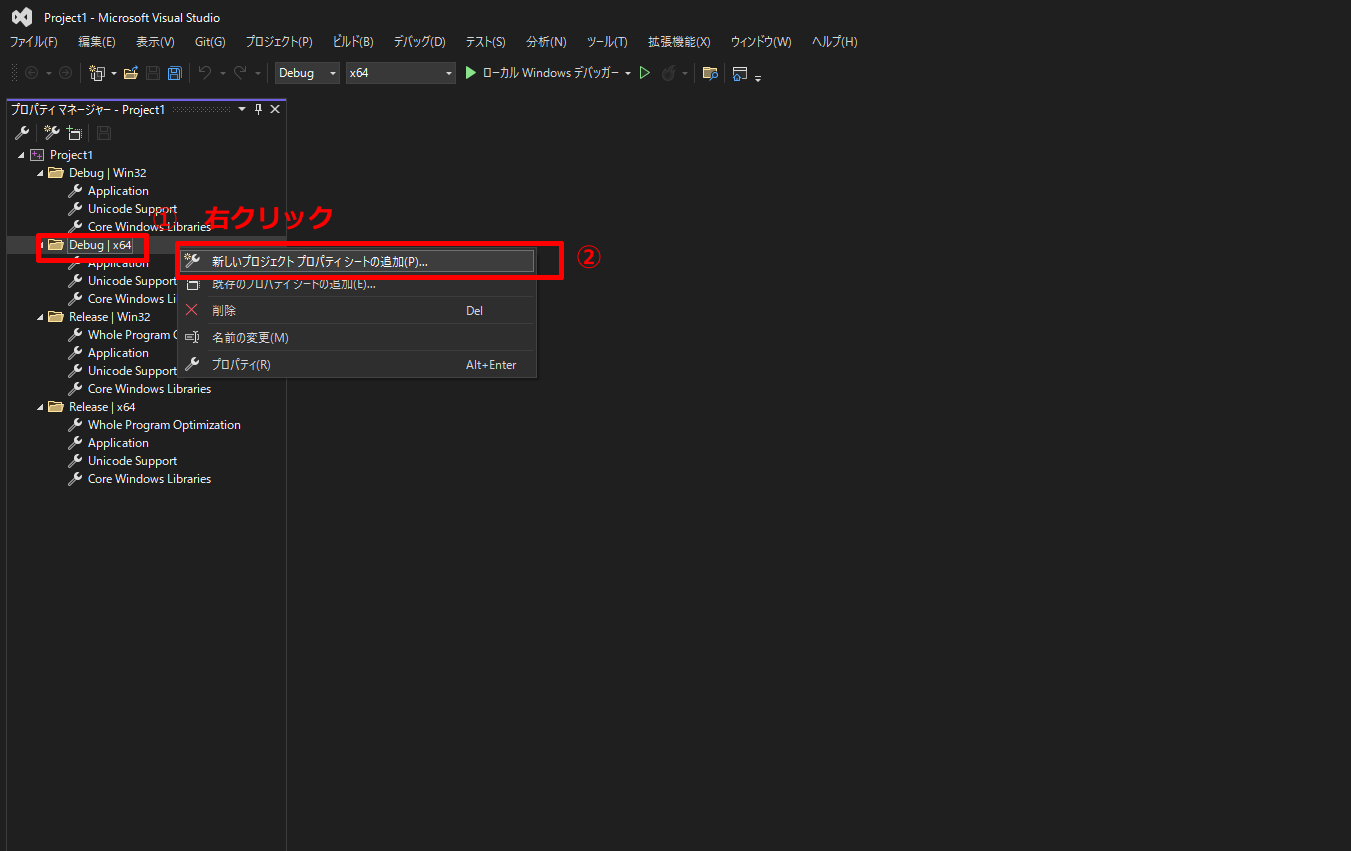This screenshot has height=851, width=1351.
Task: Toggle auto-hide pin on Property Manager panel
Action: pyautogui.click(x=258, y=109)
